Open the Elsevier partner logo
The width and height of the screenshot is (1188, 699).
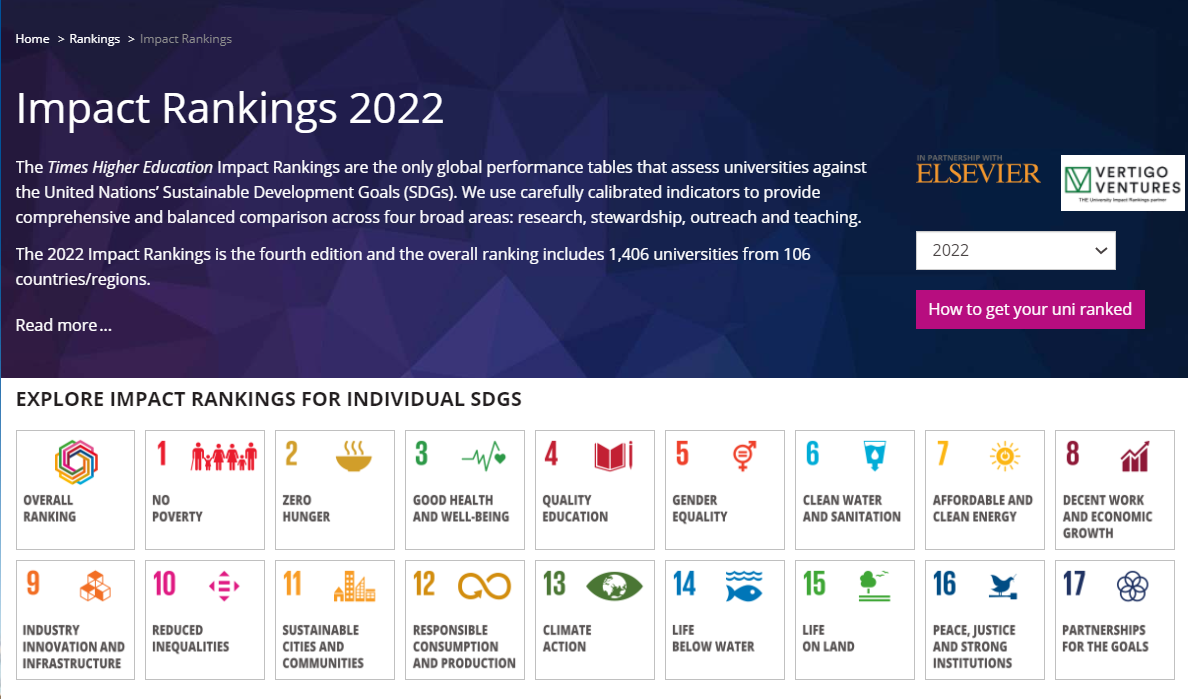978,172
